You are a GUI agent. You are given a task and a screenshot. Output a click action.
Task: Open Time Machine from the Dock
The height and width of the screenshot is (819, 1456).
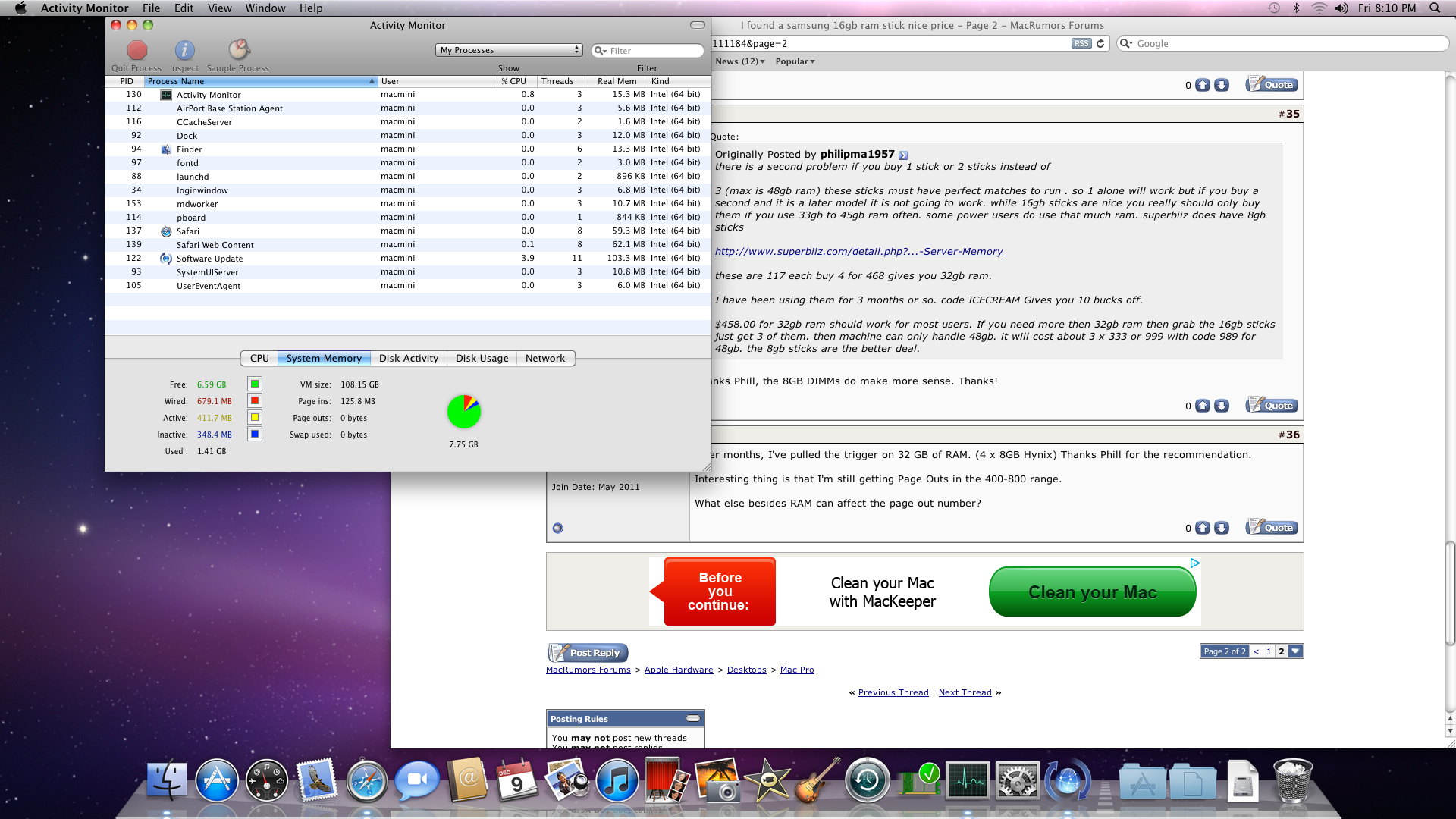(x=867, y=781)
